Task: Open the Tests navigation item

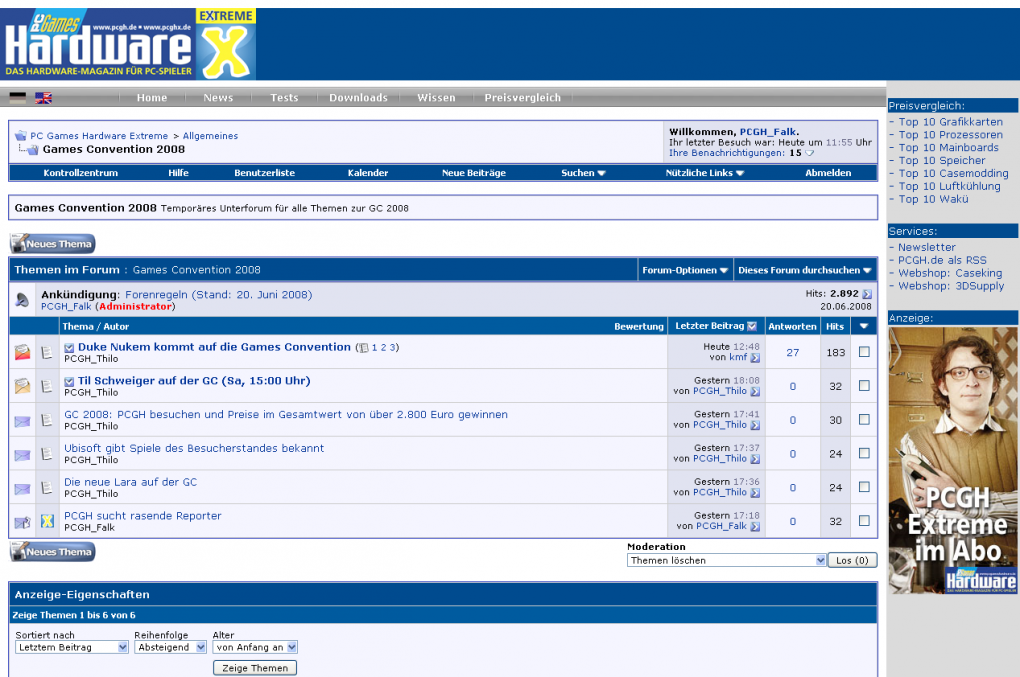Action: click(284, 98)
